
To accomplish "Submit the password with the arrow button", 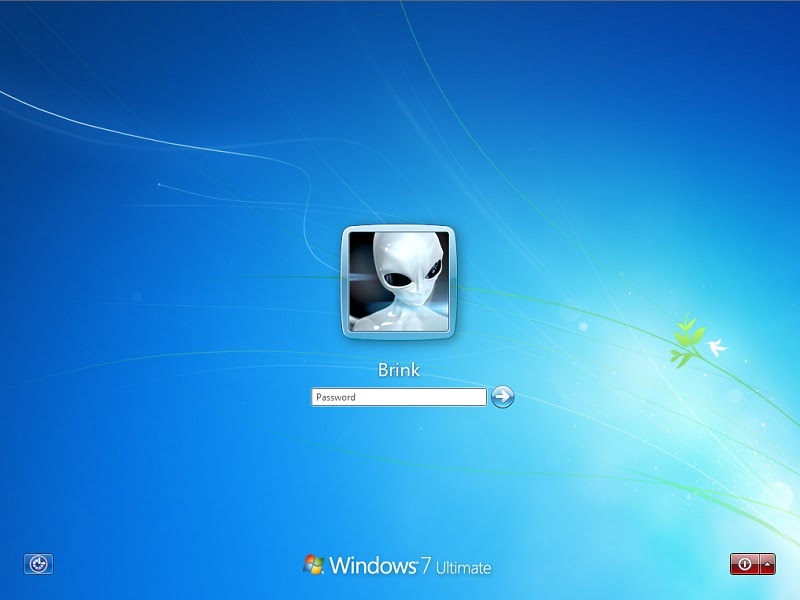I will coord(503,396).
